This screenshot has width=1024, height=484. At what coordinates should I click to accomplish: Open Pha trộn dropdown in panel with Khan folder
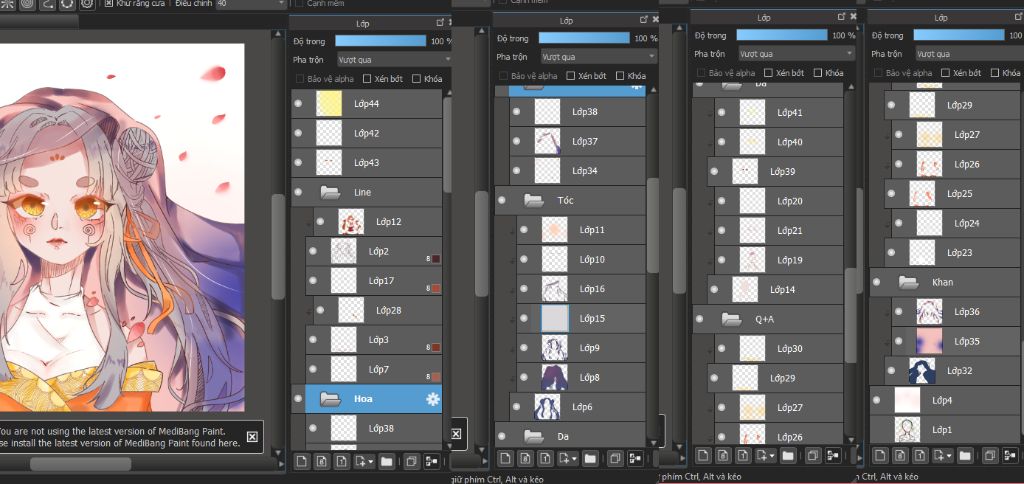[969, 54]
